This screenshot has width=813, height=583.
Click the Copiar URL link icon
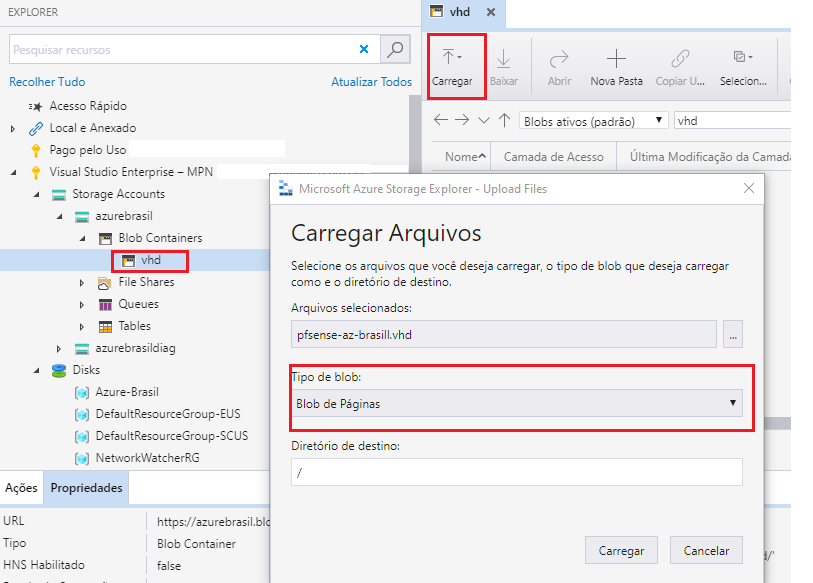[x=680, y=59]
